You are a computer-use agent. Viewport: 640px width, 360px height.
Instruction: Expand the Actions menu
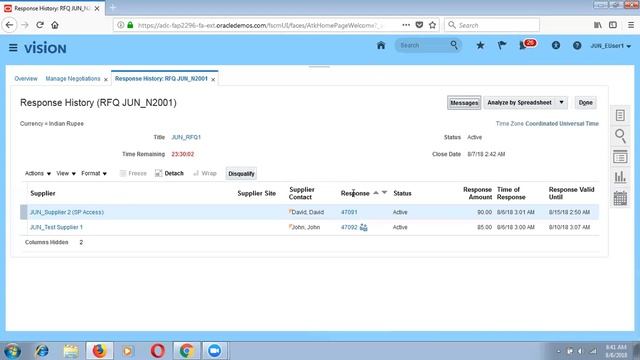pyautogui.click(x=38, y=173)
